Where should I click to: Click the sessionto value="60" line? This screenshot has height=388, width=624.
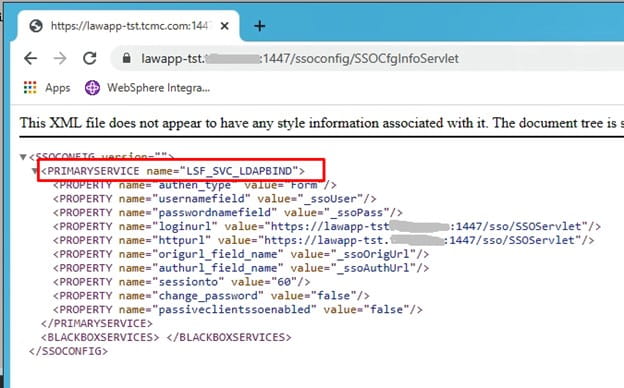click(x=181, y=282)
